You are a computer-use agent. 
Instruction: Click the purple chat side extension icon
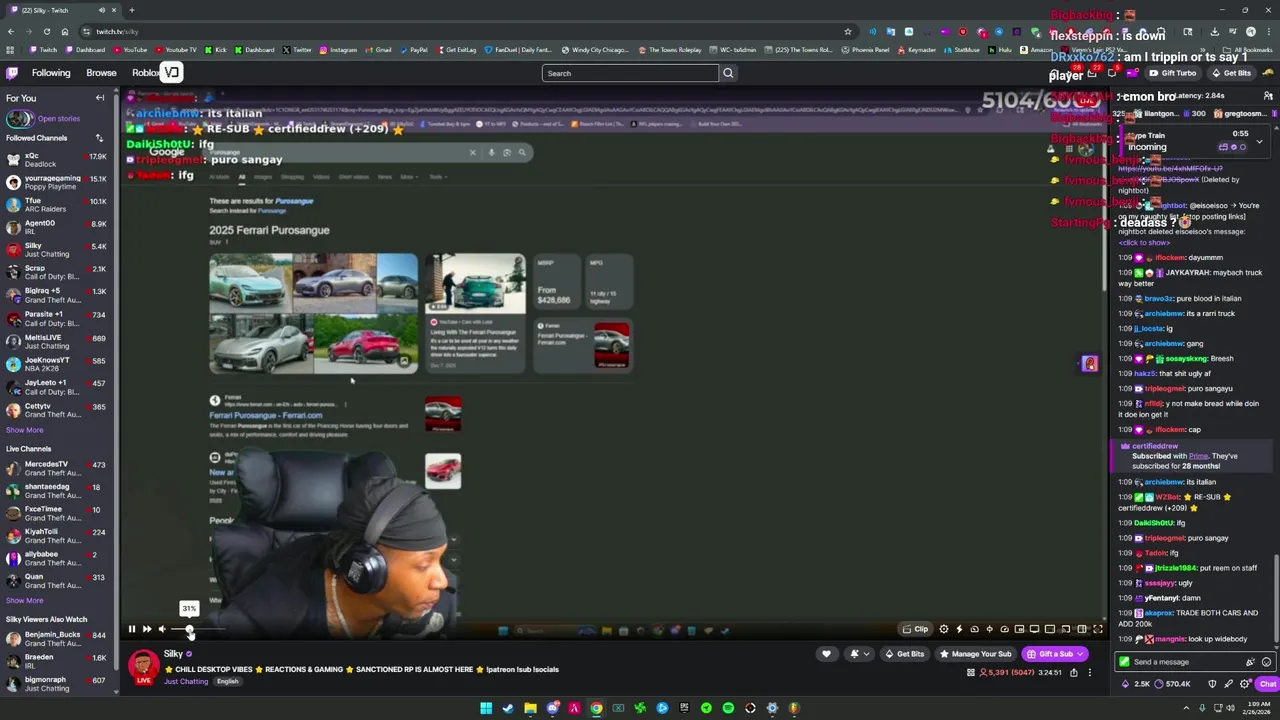pos(1090,364)
